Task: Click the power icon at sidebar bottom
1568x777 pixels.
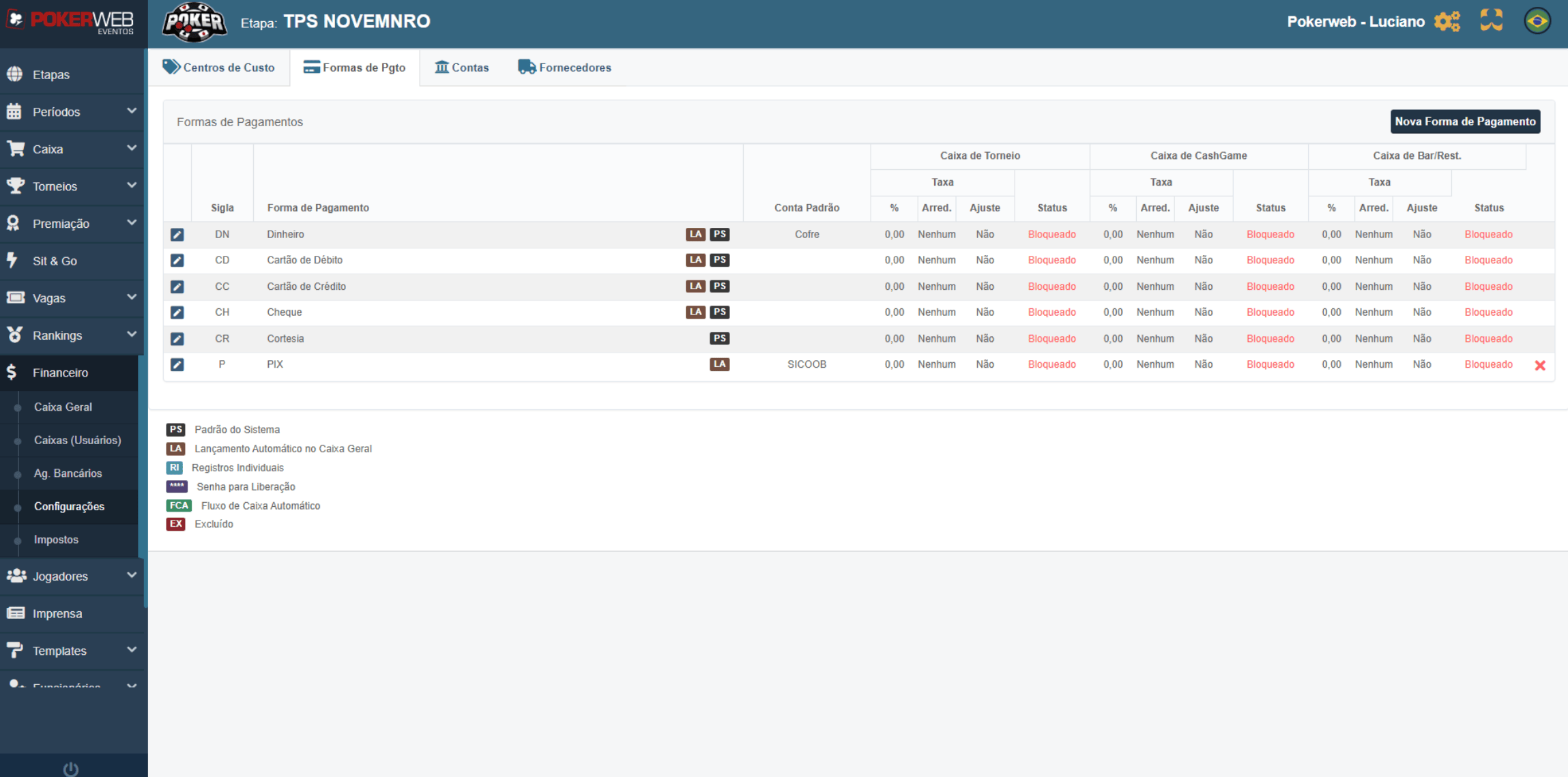Action: pos(71,769)
